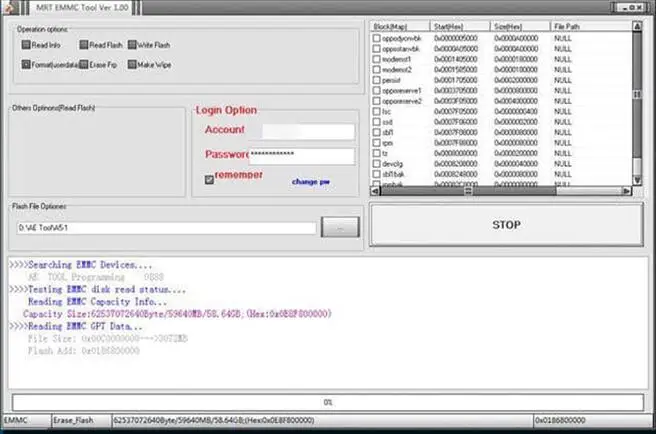Click the capacity text in the status bar
Viewport: 656px width, 434px height.
[x=213, y=420]
